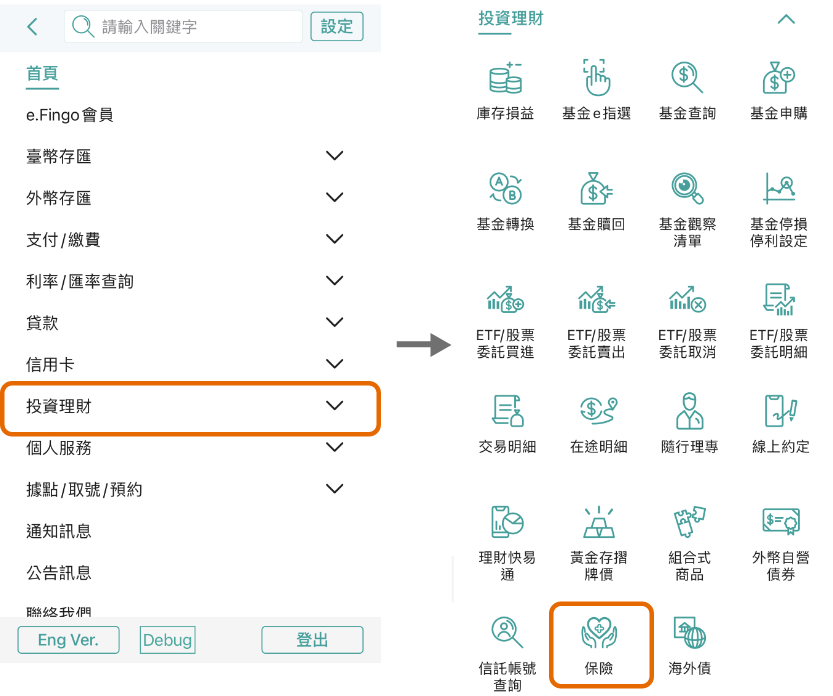Expand the 個人服務 menu chevron

tap(334, 447)
